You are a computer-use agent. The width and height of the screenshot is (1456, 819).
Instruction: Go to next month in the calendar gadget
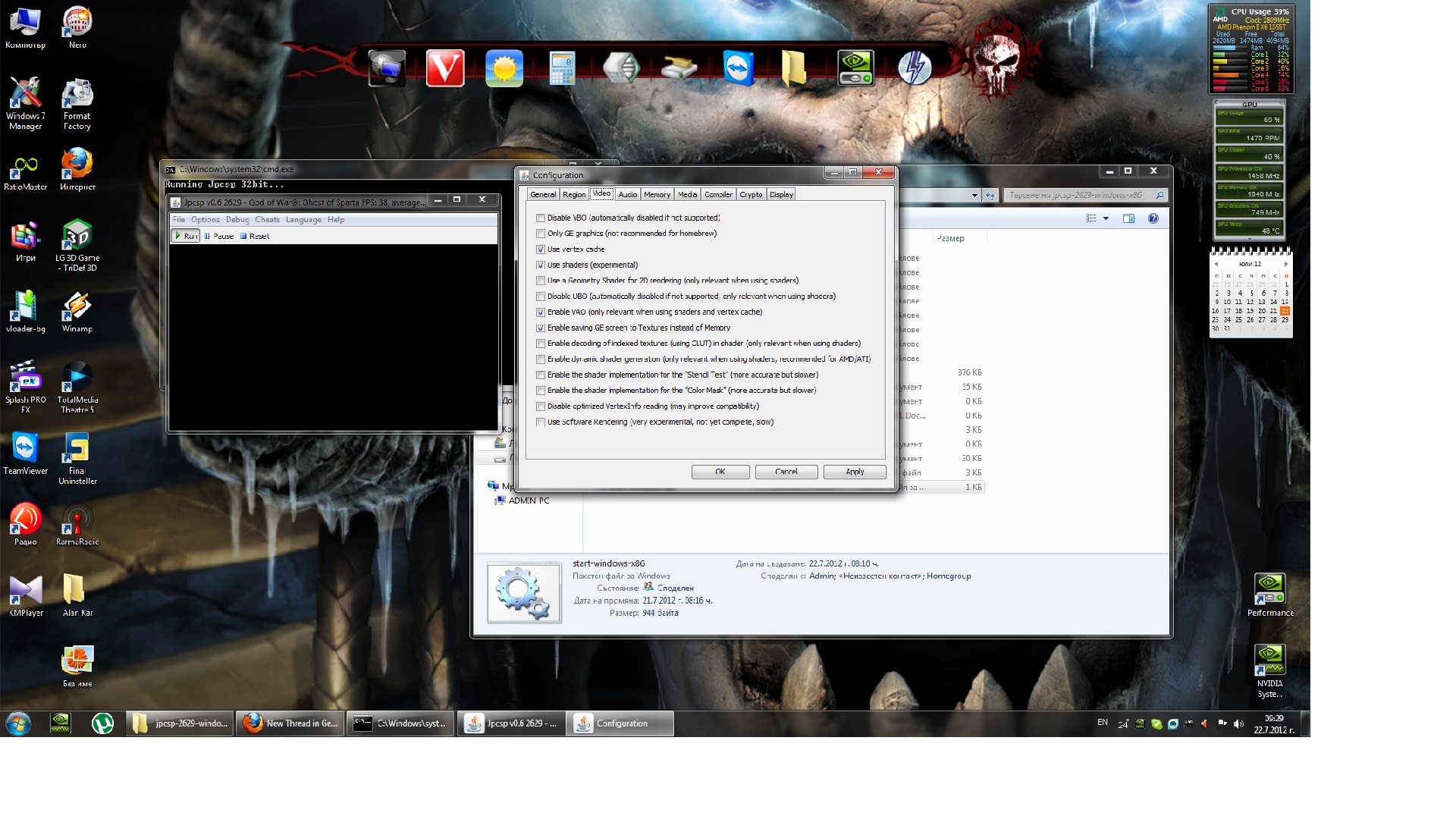coord(1286,264)
